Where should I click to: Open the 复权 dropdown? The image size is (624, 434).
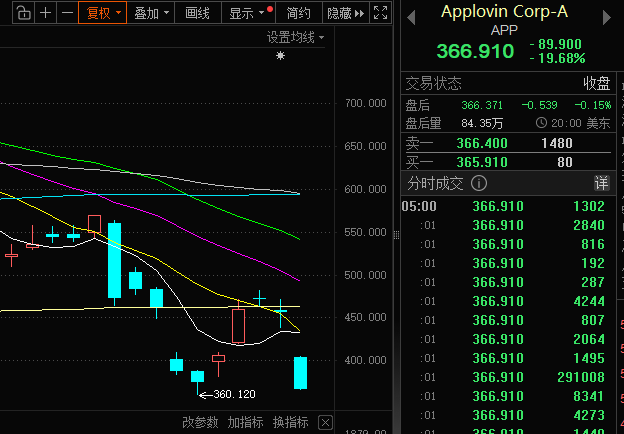click(103, 13)
